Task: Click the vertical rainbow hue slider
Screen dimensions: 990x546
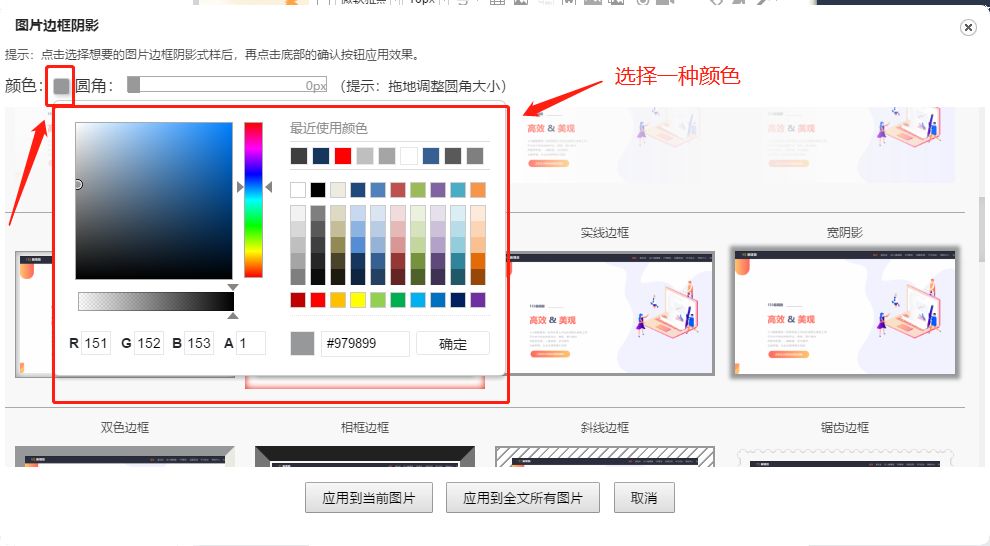Action: (253, 199)
